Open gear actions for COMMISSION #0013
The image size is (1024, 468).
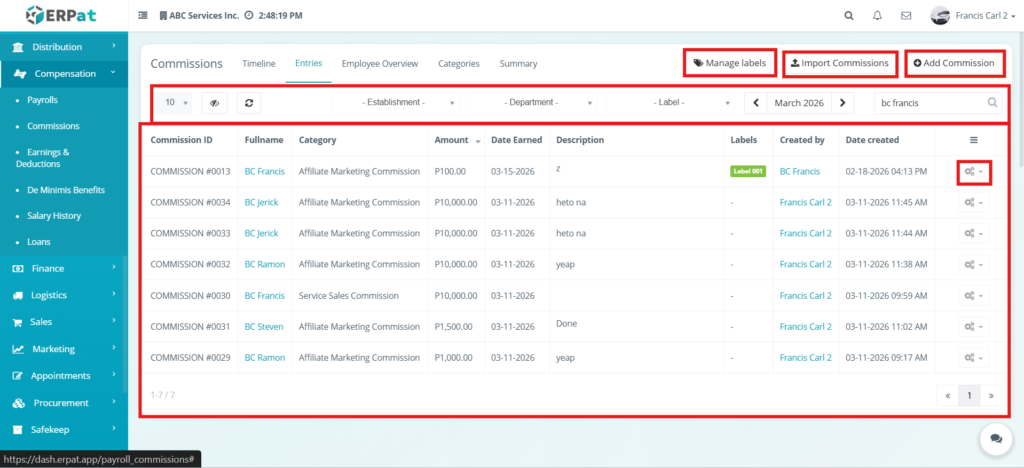tap(973, 172)
